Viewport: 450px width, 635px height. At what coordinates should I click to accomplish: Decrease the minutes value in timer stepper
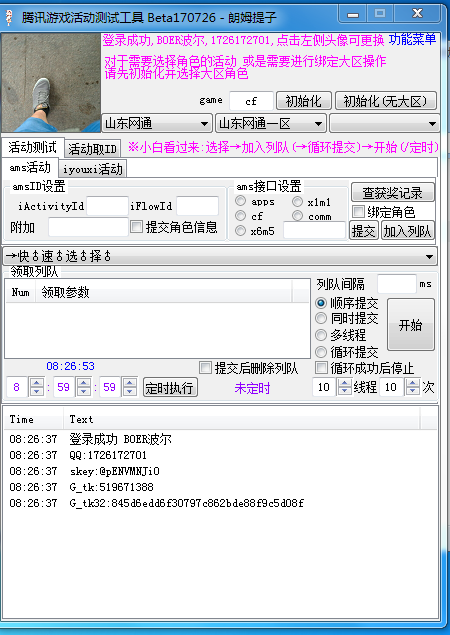[x=83, y=392]
